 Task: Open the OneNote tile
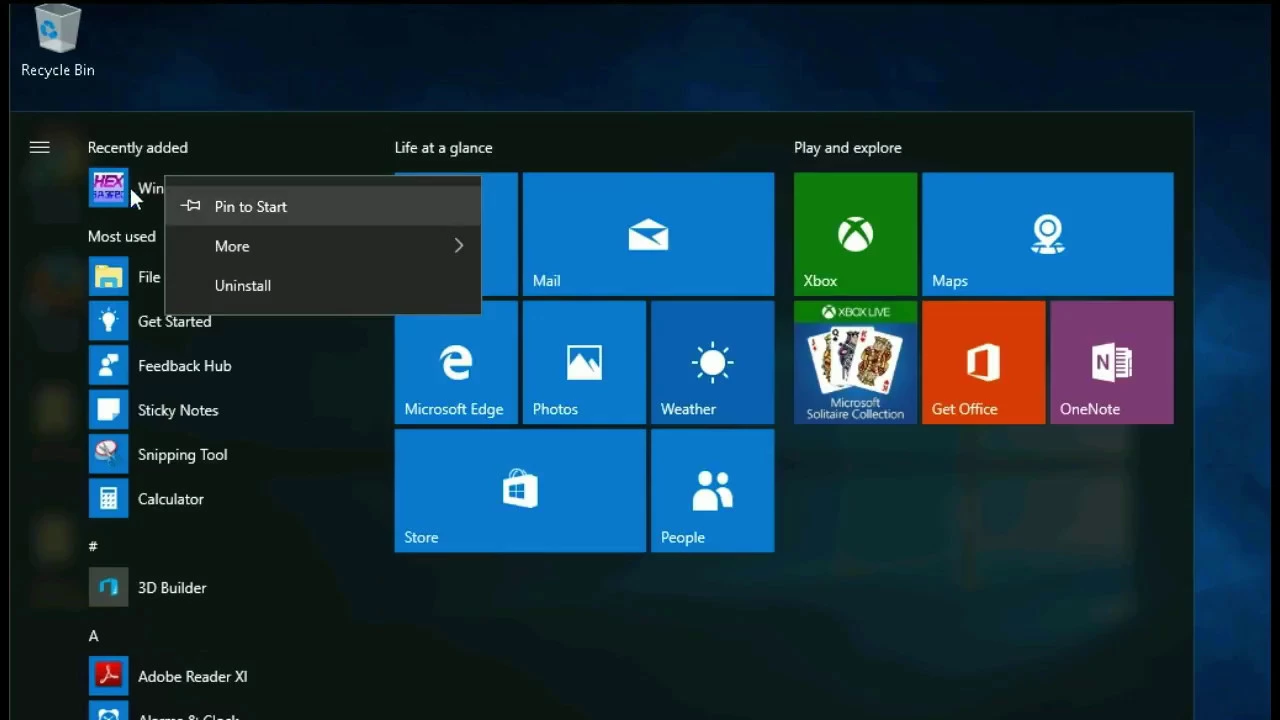tap(1111, 362)
